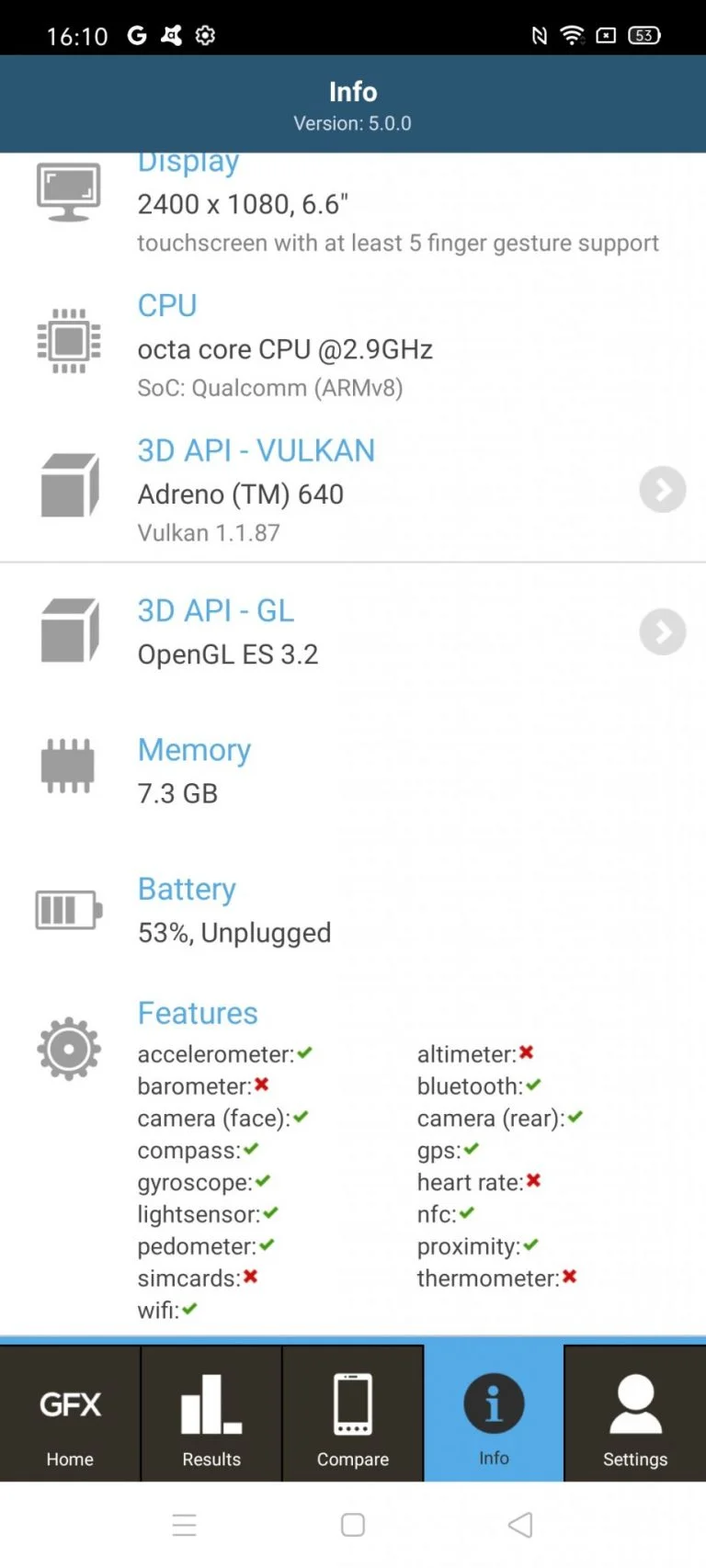Click the barometer red cross mark
Viewport: 706px width, 1568px height.
click(x=262, y=1085)
